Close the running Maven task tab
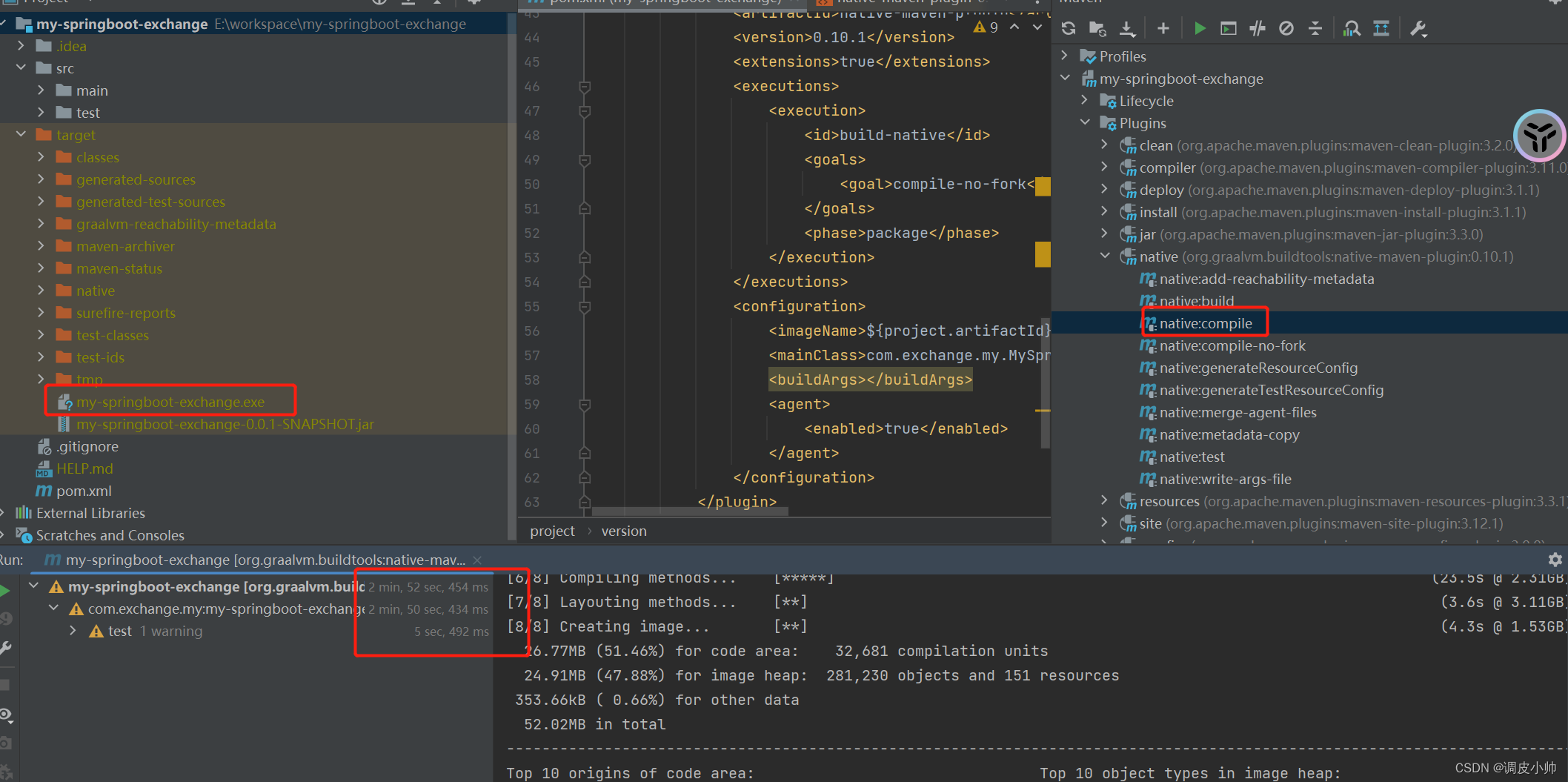Image resolution: width=1568 pixels, height=782 pixels. (x=477, y=560)
